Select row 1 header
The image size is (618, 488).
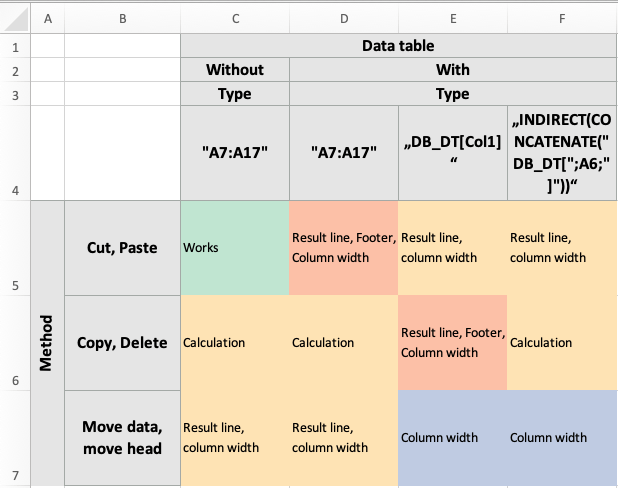[x=15, y=46]
